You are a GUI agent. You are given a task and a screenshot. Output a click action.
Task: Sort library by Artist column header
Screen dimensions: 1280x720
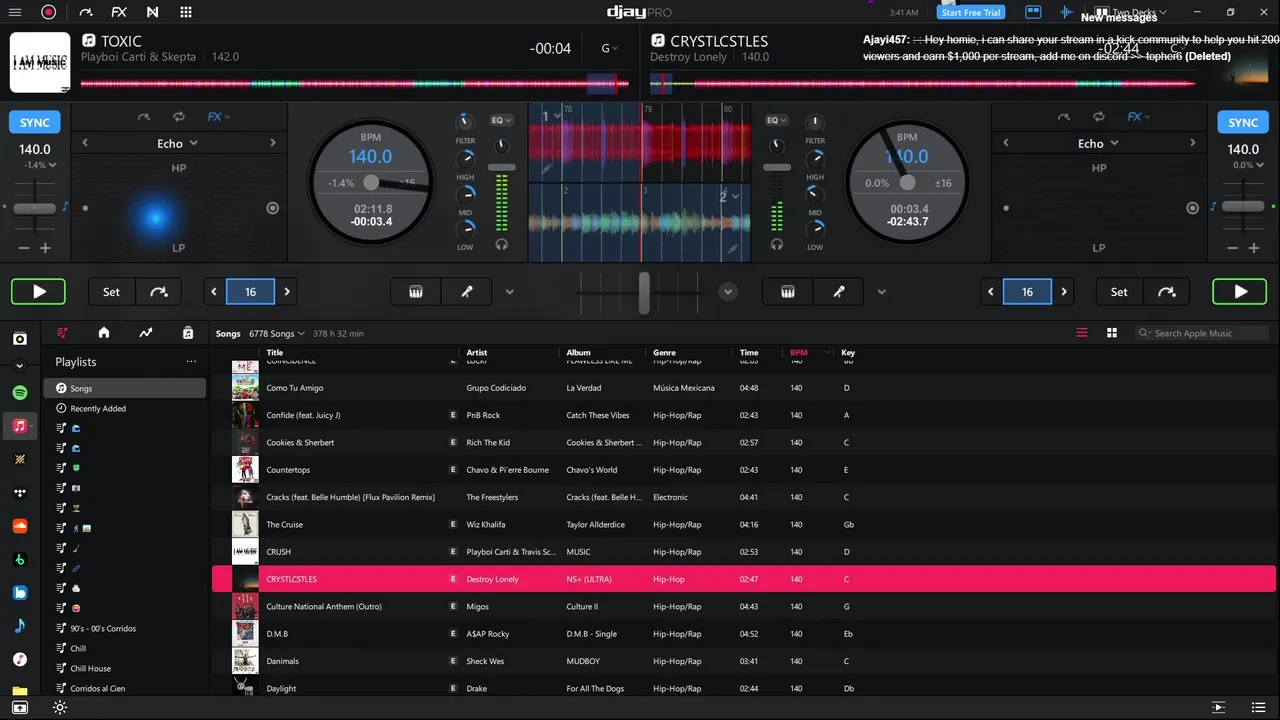tap(477, 352)
